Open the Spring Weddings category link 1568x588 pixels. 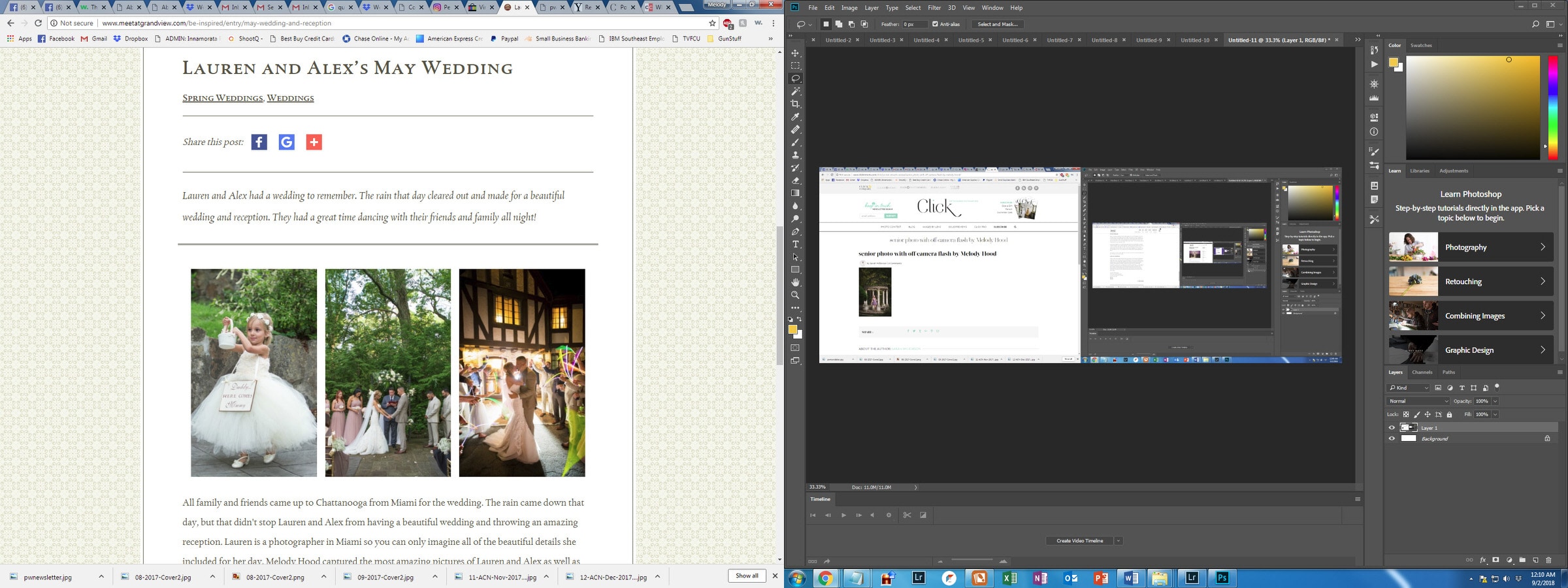click(222, 98)
